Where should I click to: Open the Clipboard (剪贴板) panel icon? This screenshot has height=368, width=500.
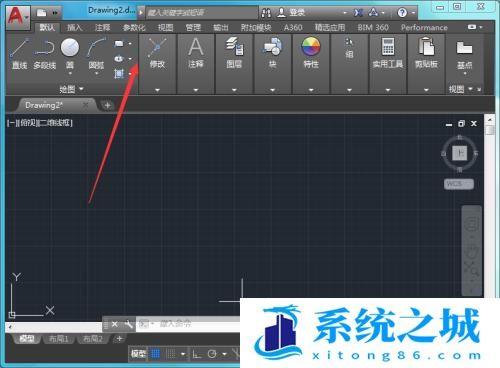(426, 47)
